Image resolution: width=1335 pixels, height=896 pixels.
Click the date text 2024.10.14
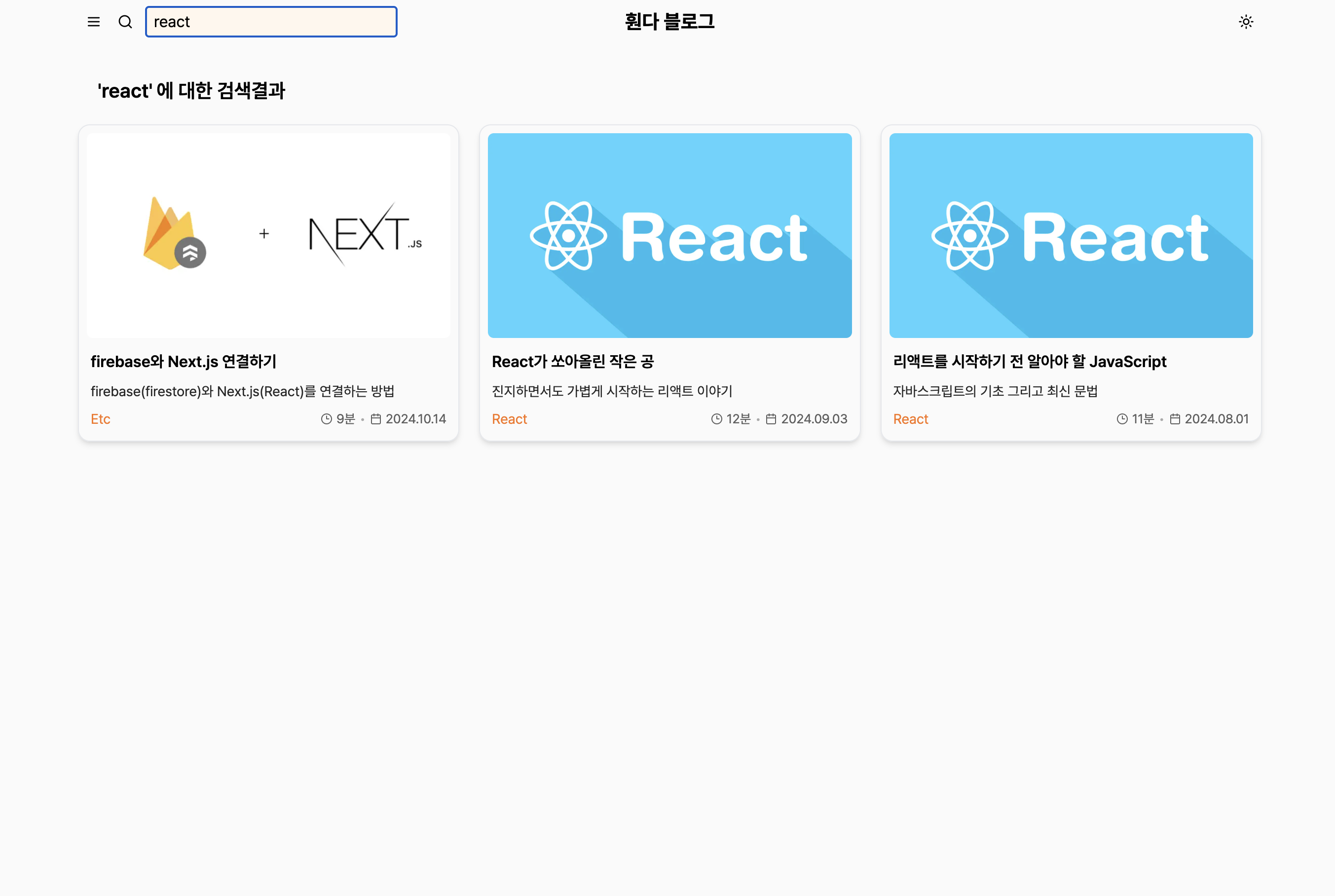tap(416, 419)
